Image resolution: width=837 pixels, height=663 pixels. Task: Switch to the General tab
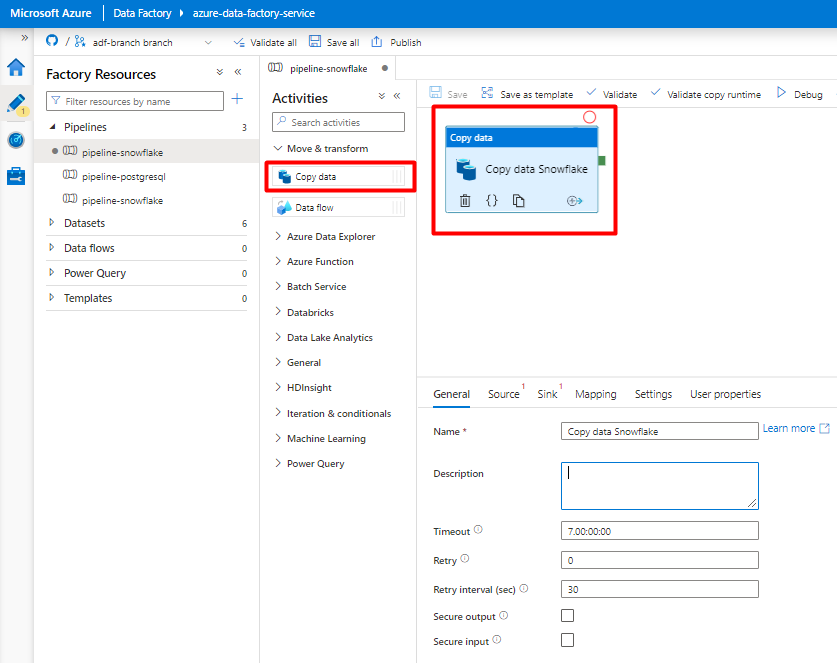(452, 394)
